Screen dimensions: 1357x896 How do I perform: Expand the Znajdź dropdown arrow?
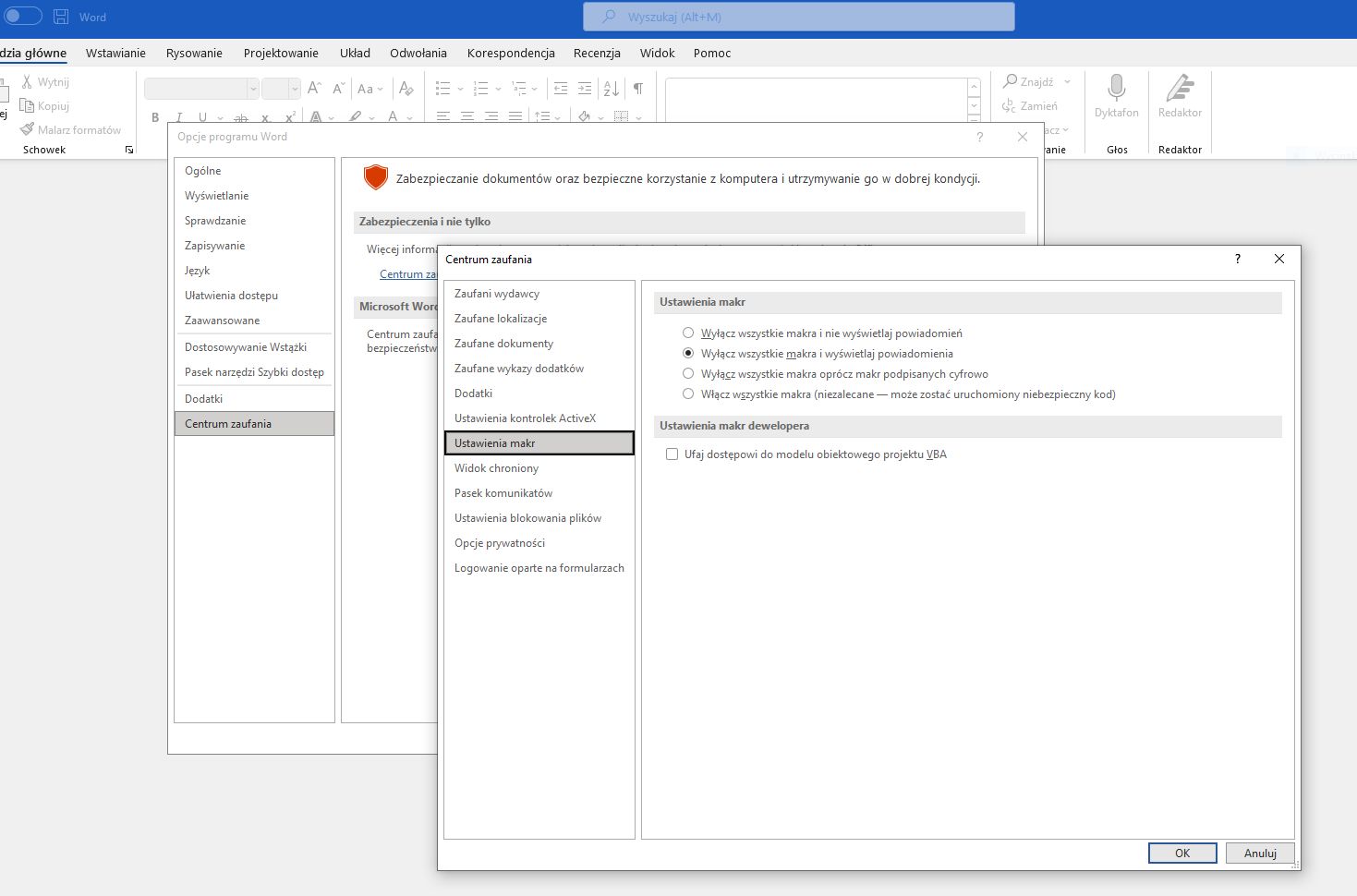click(x=1067, y=81)
